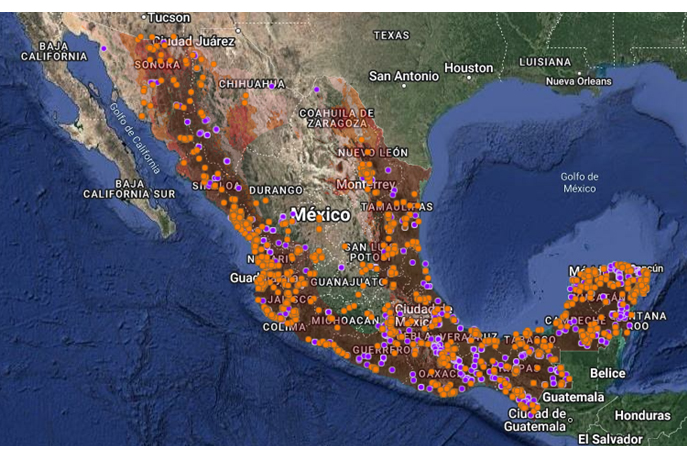Click the Nueva Orleans label
687x458 pixels.
[578, 82]
